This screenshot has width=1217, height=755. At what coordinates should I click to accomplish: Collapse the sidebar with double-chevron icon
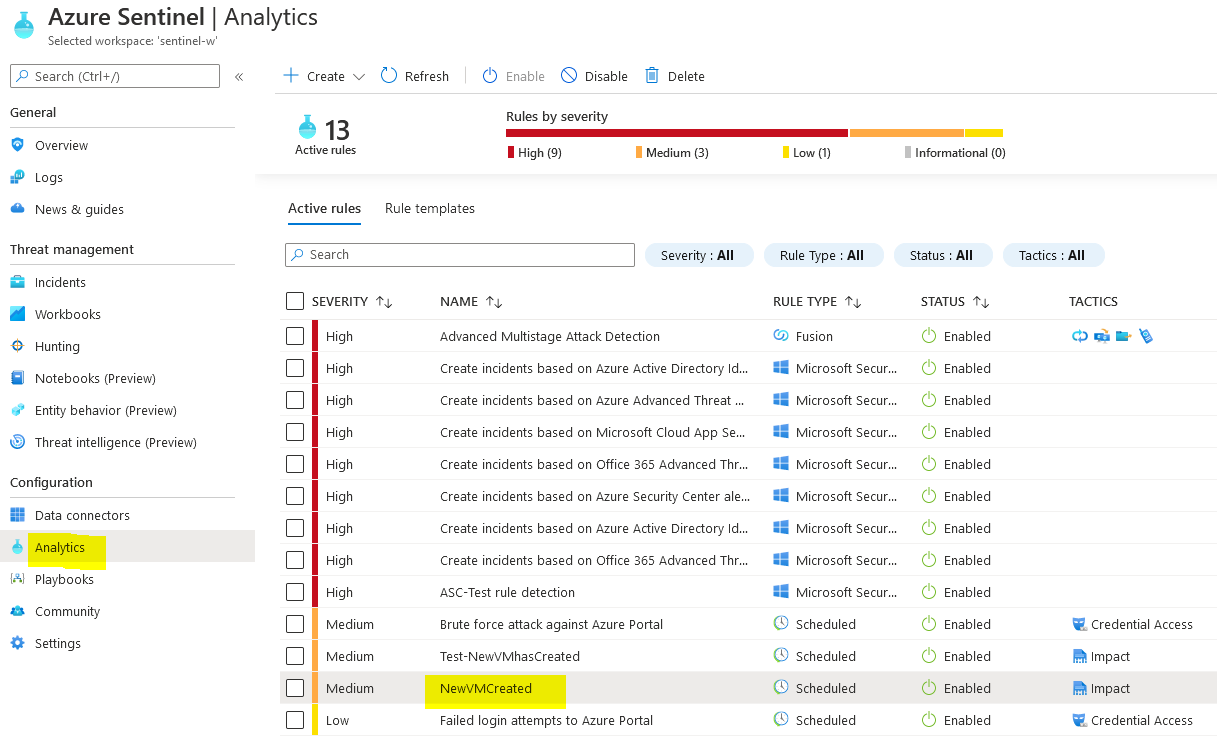click(239, 76)
